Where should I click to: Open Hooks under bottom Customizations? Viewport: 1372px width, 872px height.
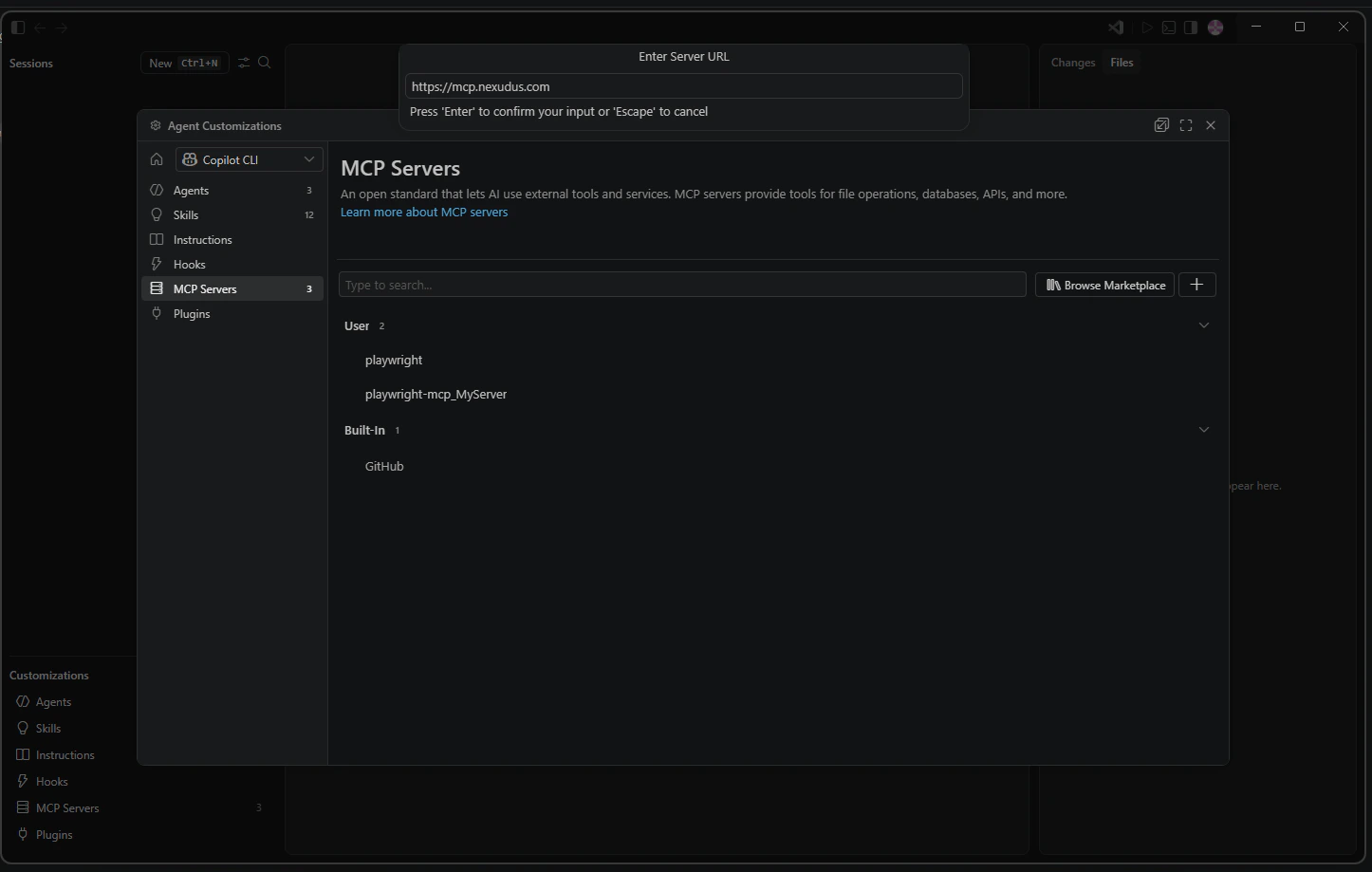tap(140, 781)
